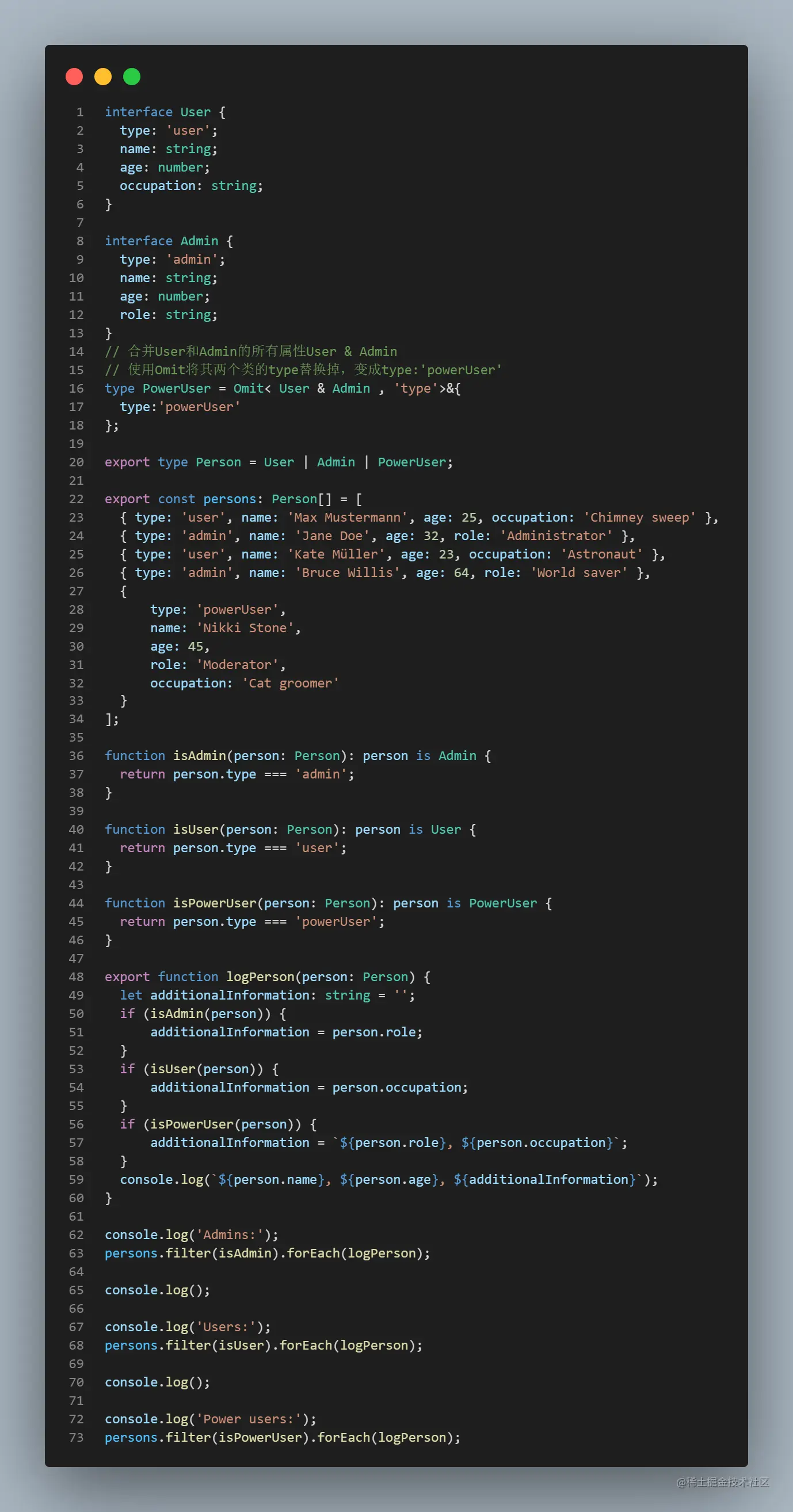Click 'additionalInformation = person.role;' line

pyautogui.click(x=286, y=1032)
